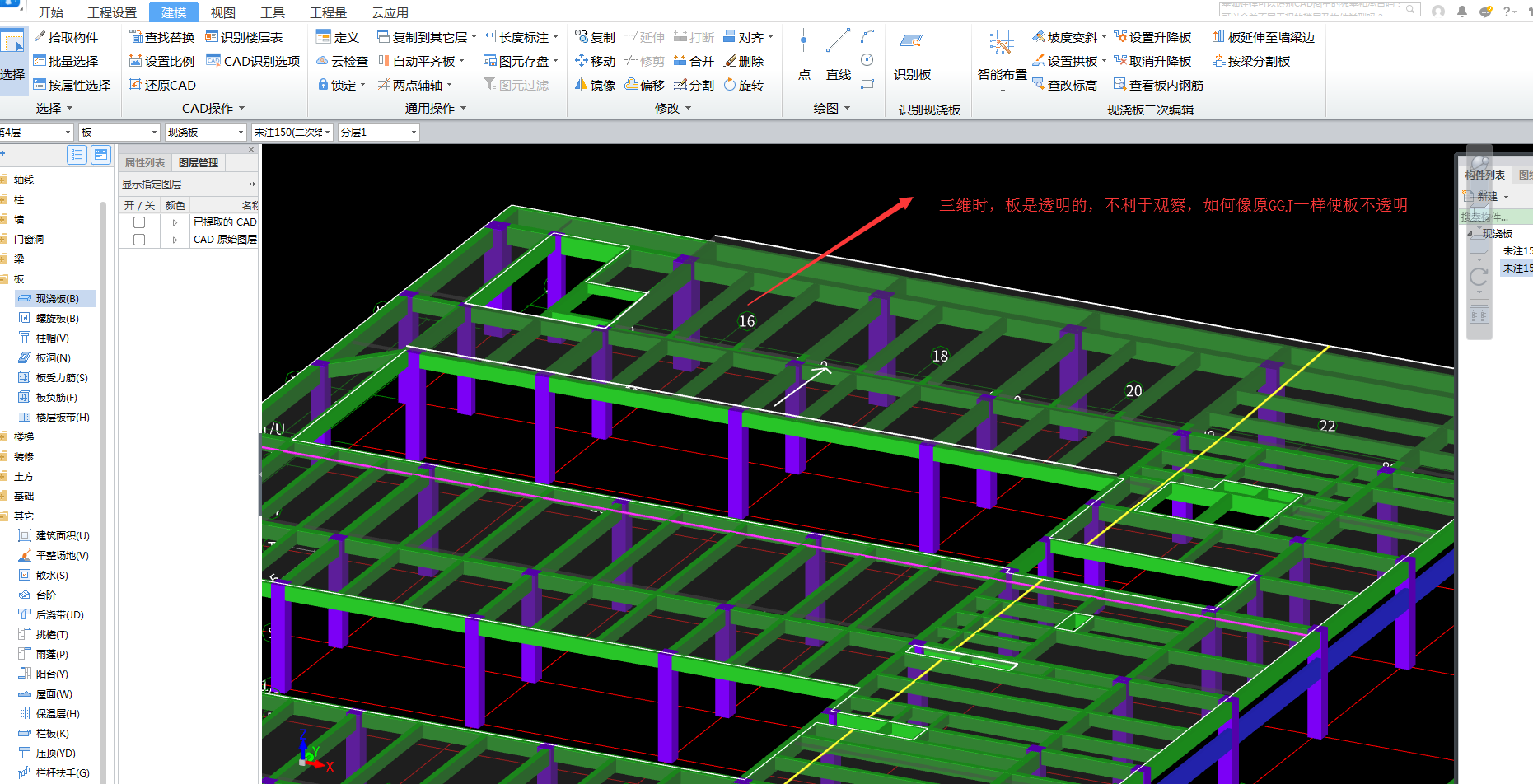Image resolution: width=1533 pixels, height=784 pixels.
Task: Select the 旋转 rotate tool
Action: [744, 85]
